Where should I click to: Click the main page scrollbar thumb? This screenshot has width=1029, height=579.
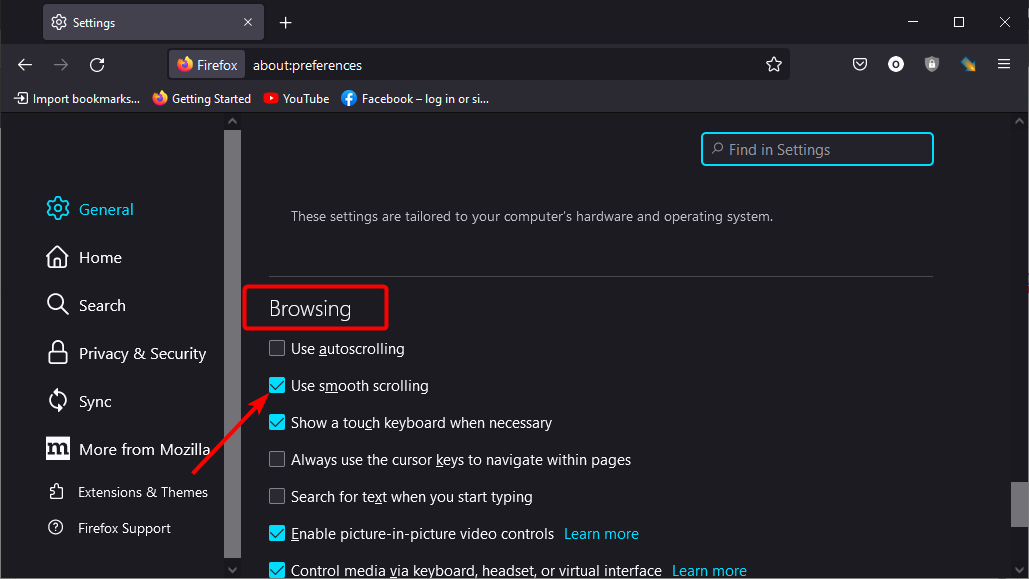coord(1019,504)
